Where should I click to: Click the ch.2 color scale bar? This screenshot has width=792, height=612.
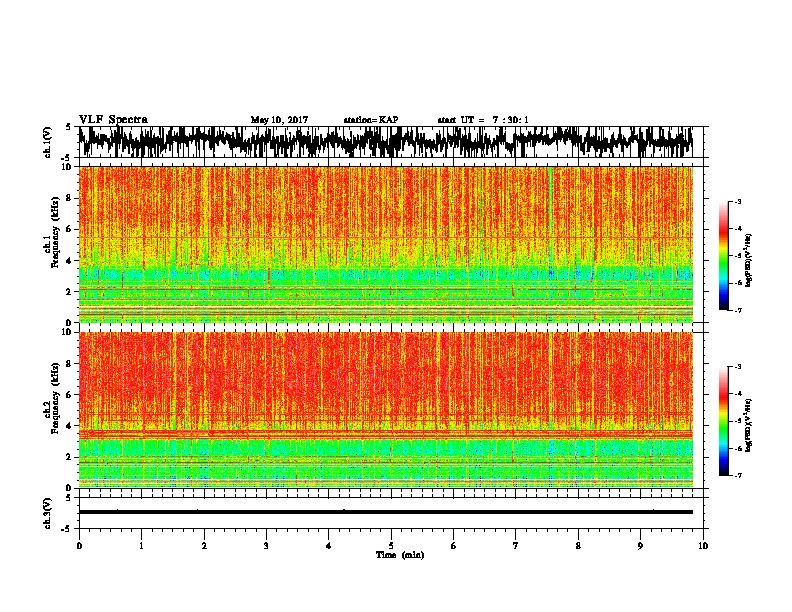(x=723, y=421)
